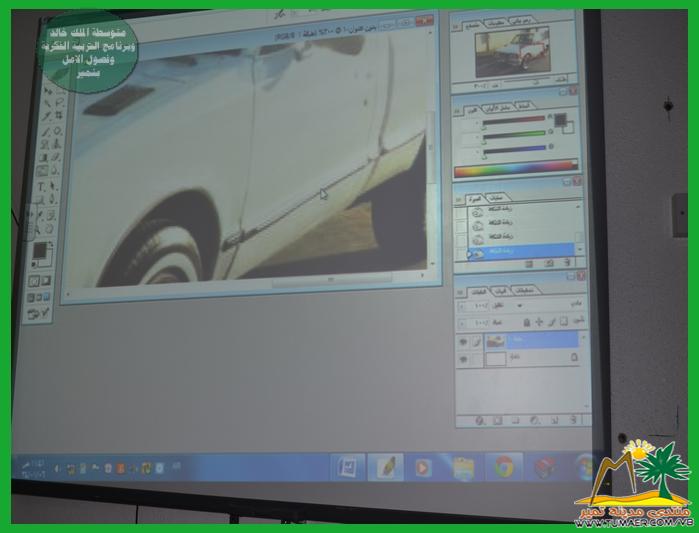Toggle the selected history state's source box
The width and height of the screenshot is (699, 533).
(x=463, y=255)
